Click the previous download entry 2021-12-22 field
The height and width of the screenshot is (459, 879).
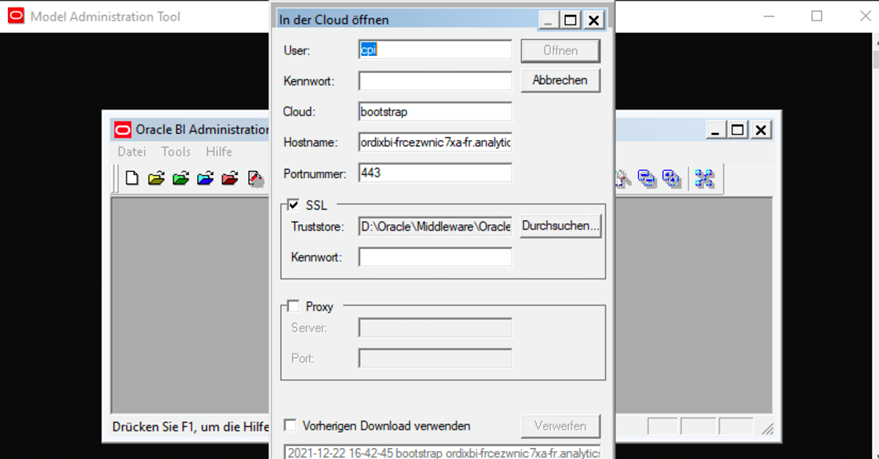point(443,452)
